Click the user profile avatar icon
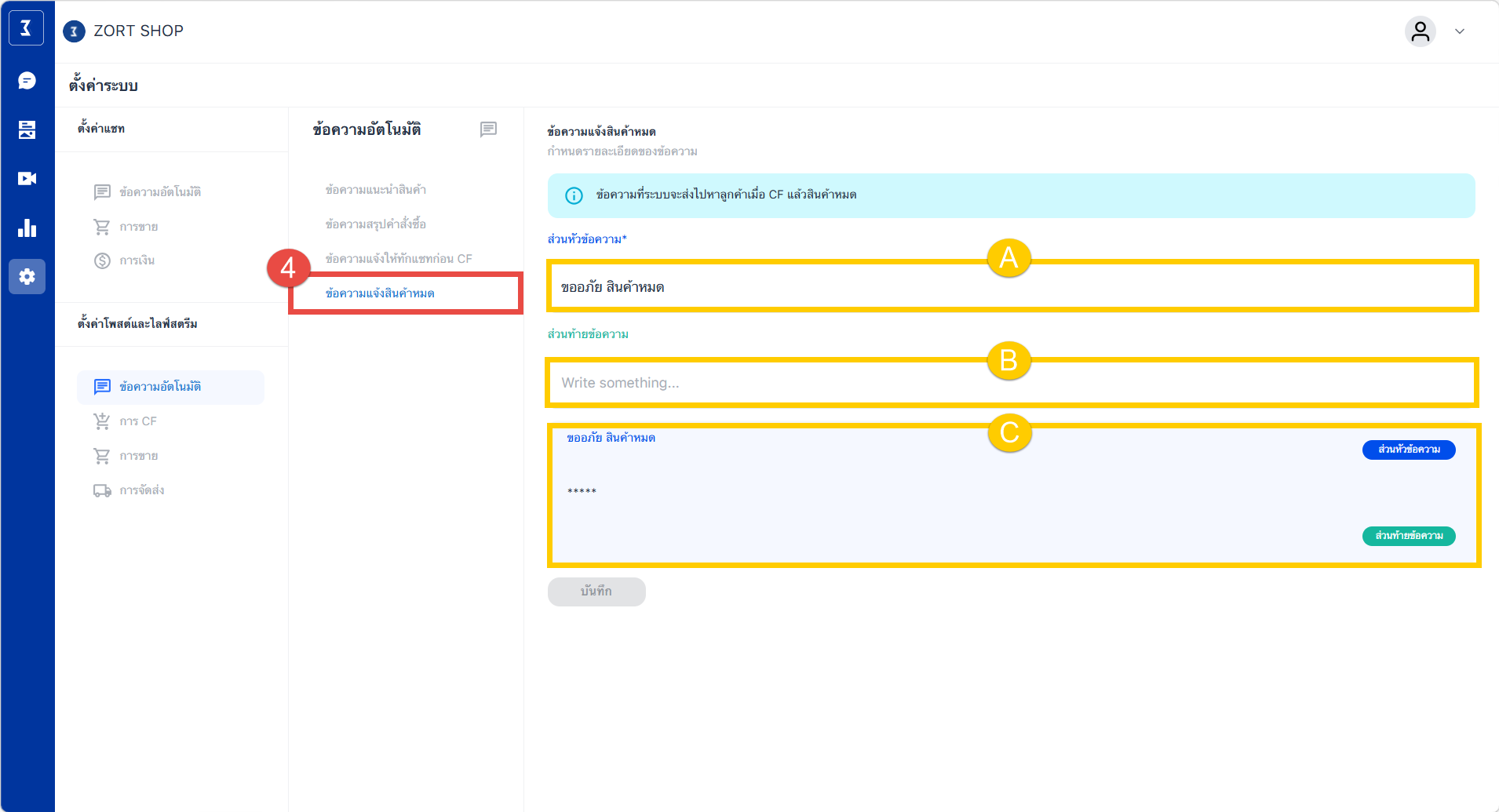Viewport: 1499px width, 812px height. (1420, 31)
